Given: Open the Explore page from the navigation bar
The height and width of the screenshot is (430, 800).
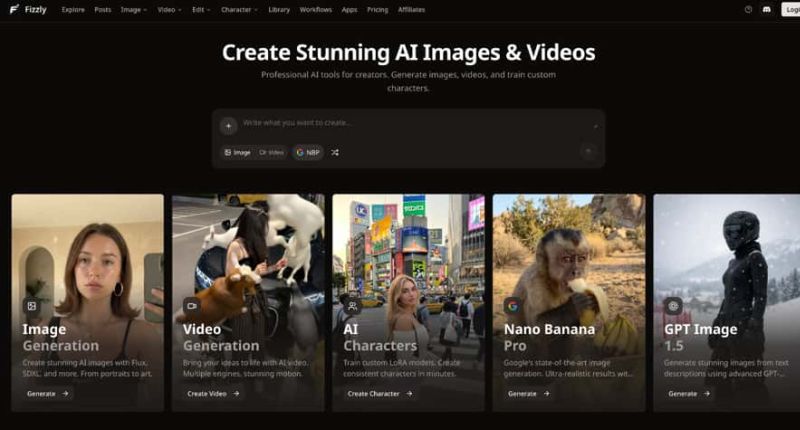Looking at the screenshot, I should (73, 9).
